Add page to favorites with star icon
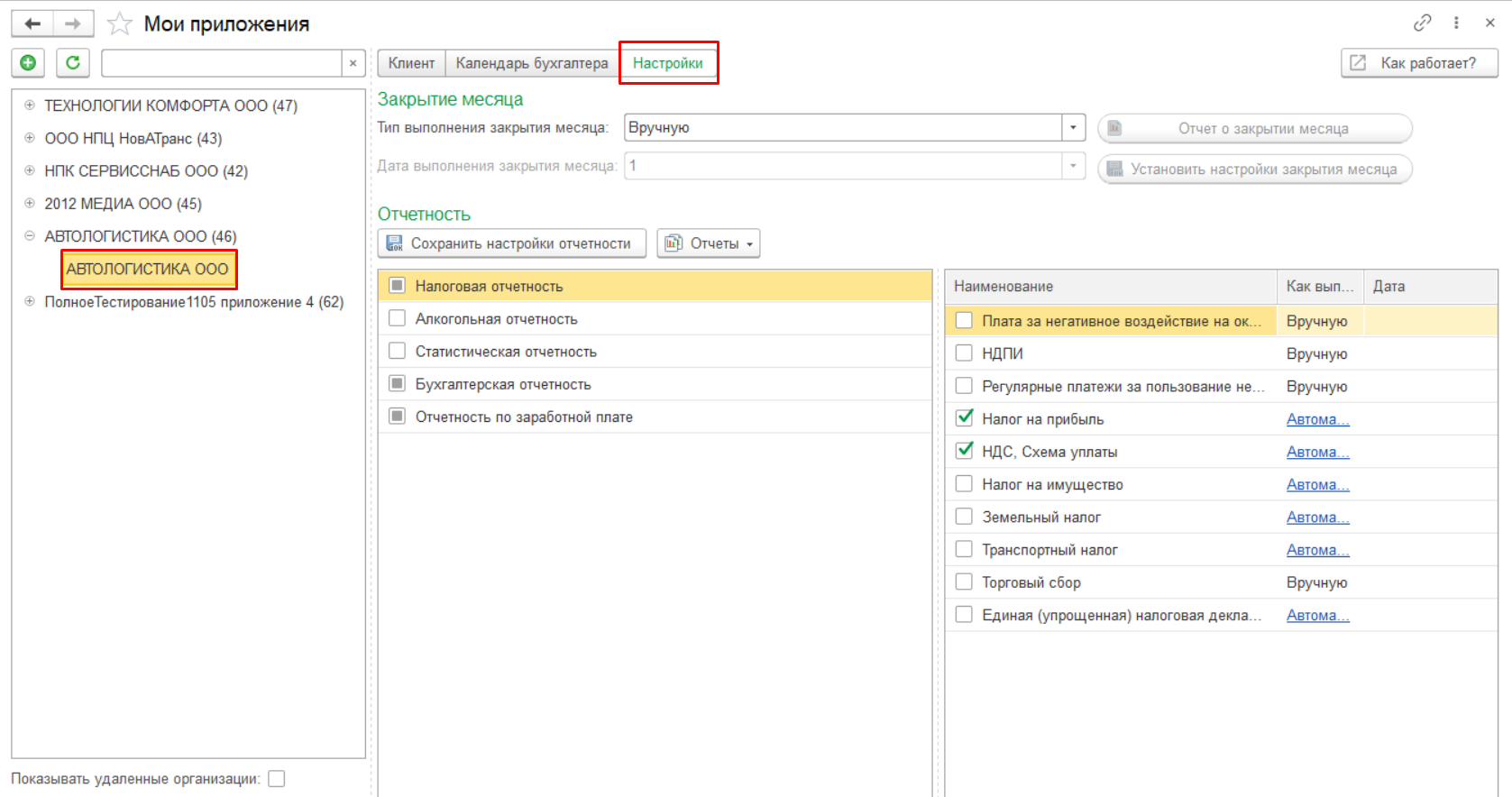1512x797 pixels. [x=120, y=23]
